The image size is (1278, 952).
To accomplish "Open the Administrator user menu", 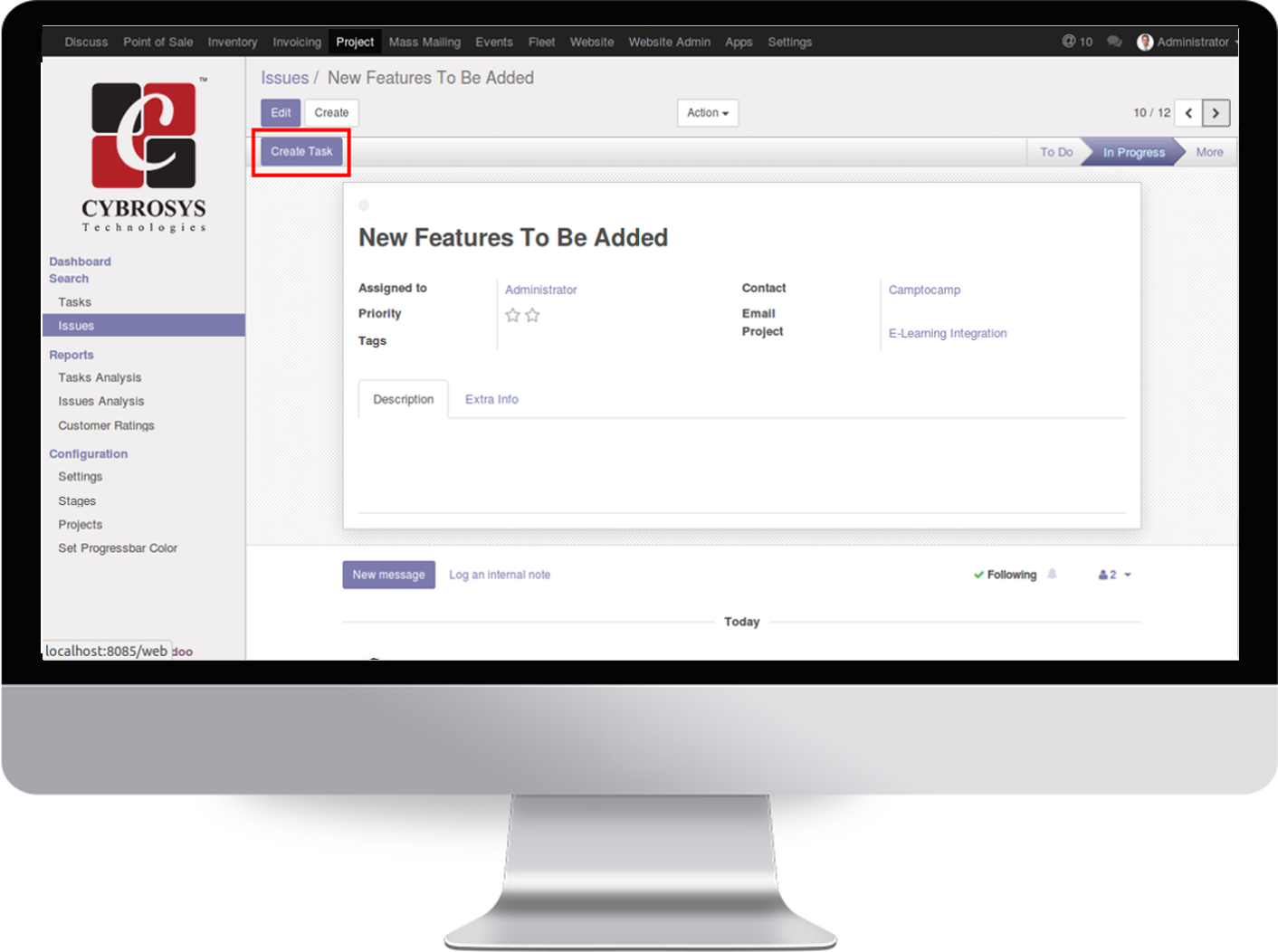I will pos(1187,42).
